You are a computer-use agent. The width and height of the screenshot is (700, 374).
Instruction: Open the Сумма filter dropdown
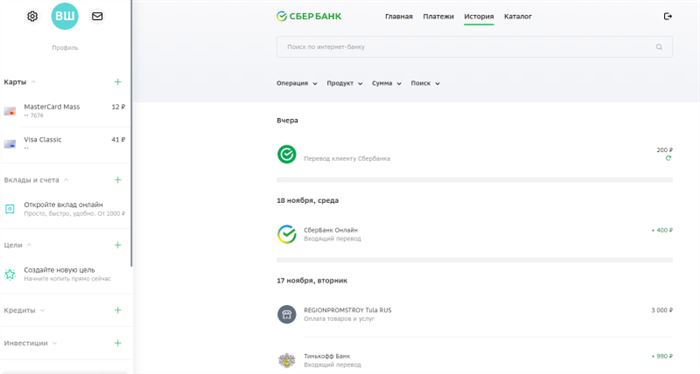point(387,83)
